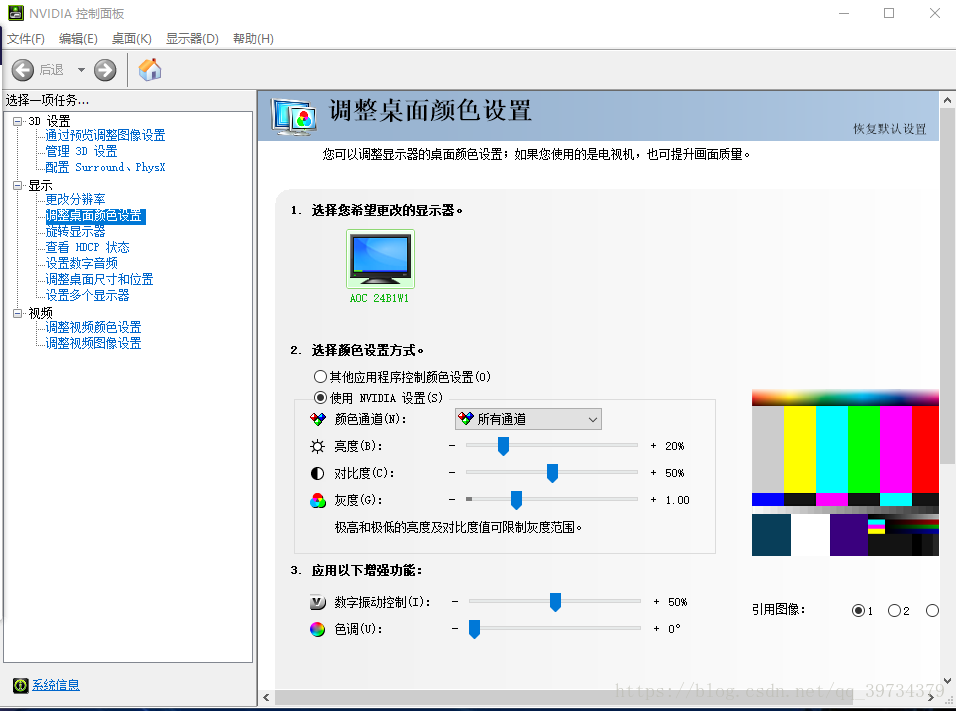Open 配置 Surround、PhysX
The width and height of the screenshot is (956, 711).
105,167
